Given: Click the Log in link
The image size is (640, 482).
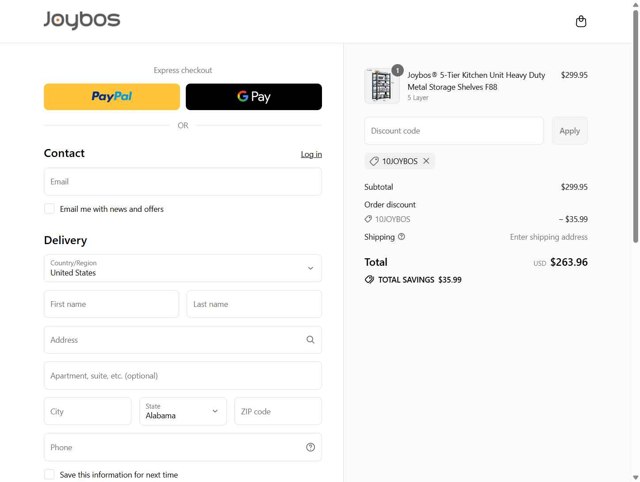Looking at the screenshot, I should (x=311, y=154).
